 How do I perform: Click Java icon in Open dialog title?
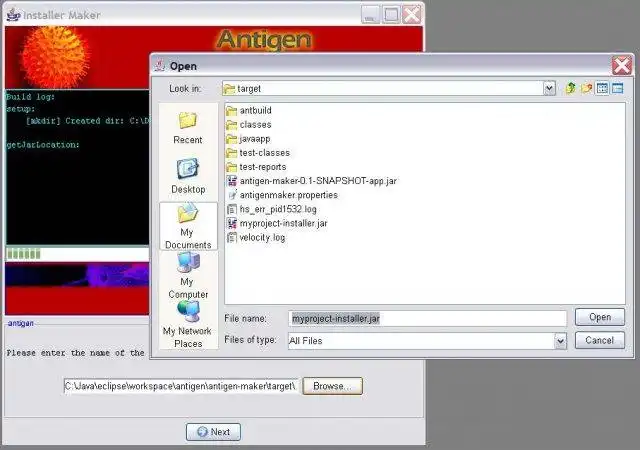point(160,65)
